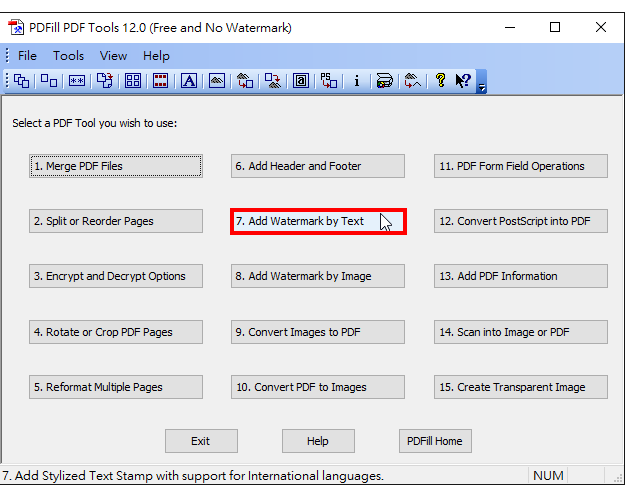Viewport: 633px width, 489px height.
Task: Select '14. Scan into Image or PDF'
Action: click(x=521, y=332)
